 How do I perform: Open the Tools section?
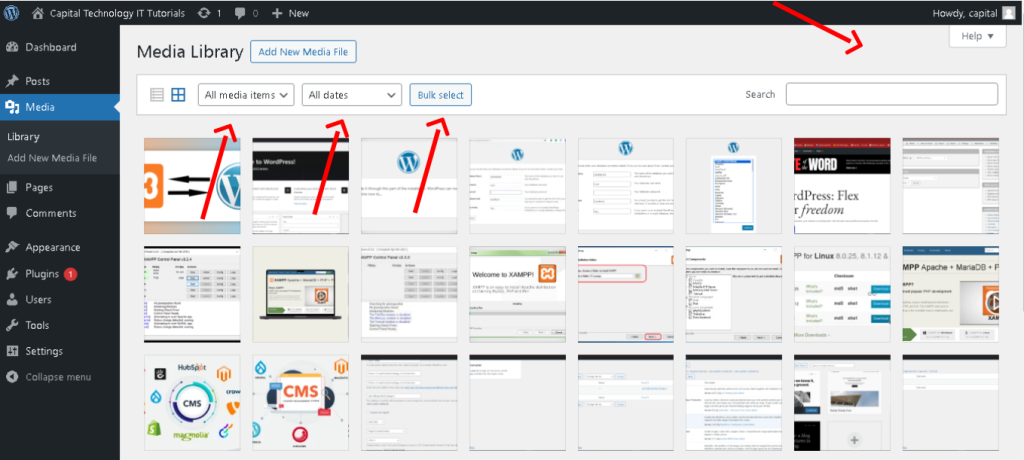pyautogui.click(x=38, y=325)
